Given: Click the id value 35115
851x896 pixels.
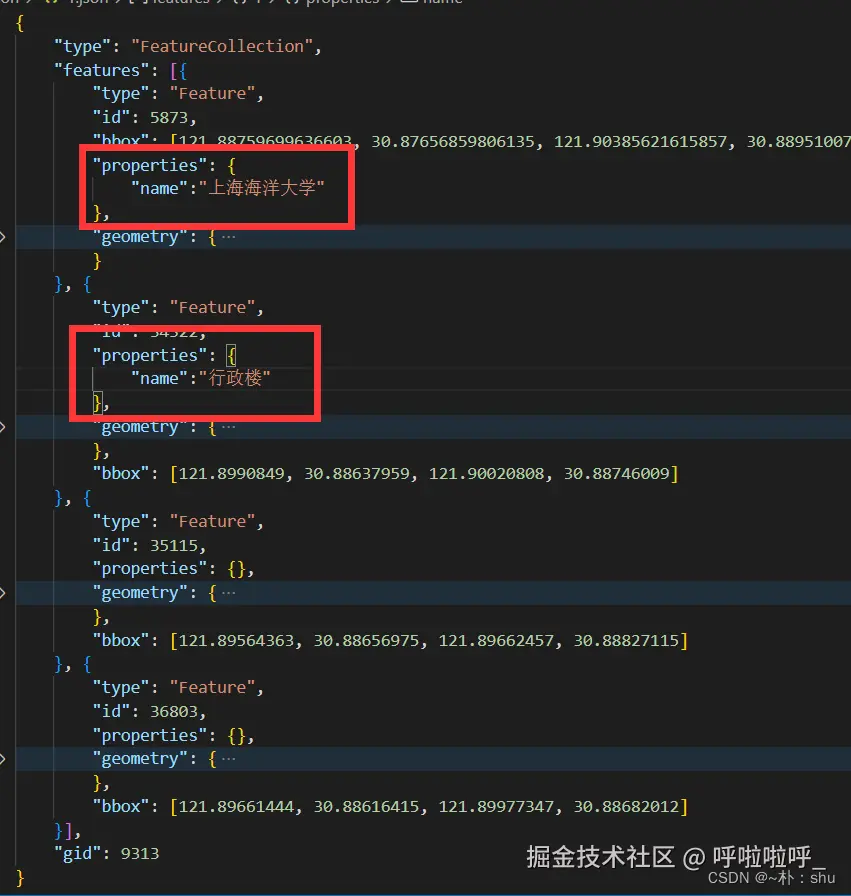Looking at the screenshot, I should 174,545.
